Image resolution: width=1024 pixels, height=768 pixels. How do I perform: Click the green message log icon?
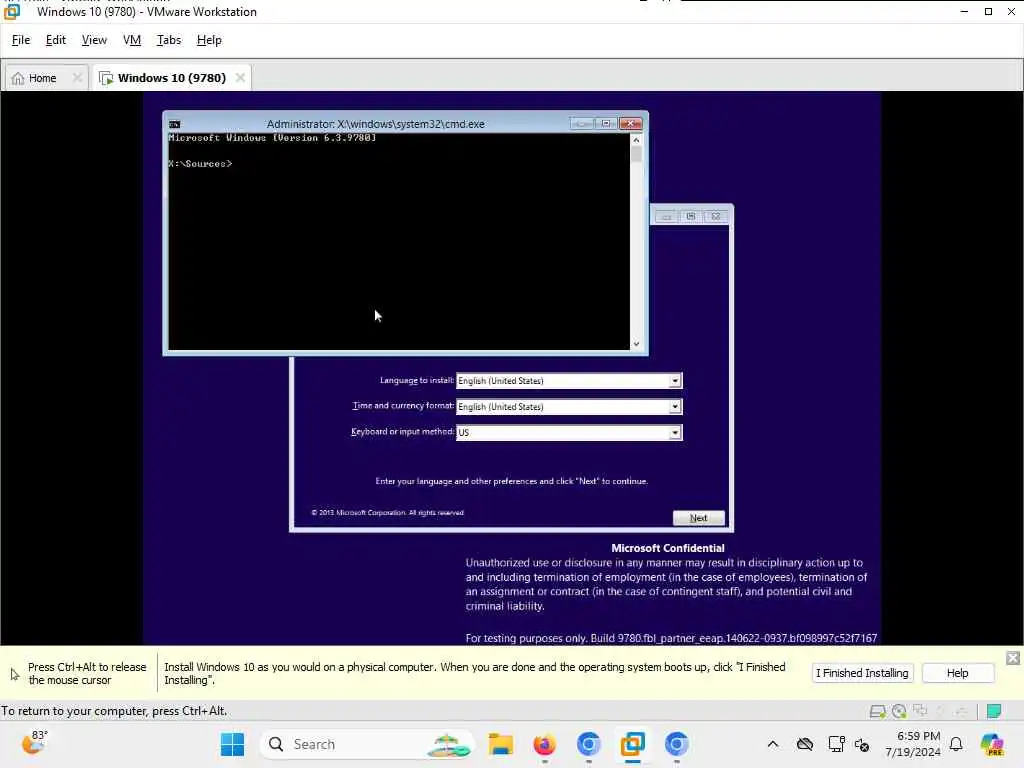[x=994, y=711]
